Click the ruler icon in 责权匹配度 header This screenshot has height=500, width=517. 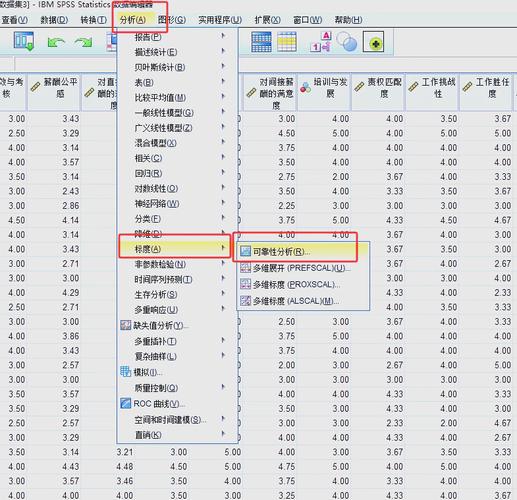(359, 87)
